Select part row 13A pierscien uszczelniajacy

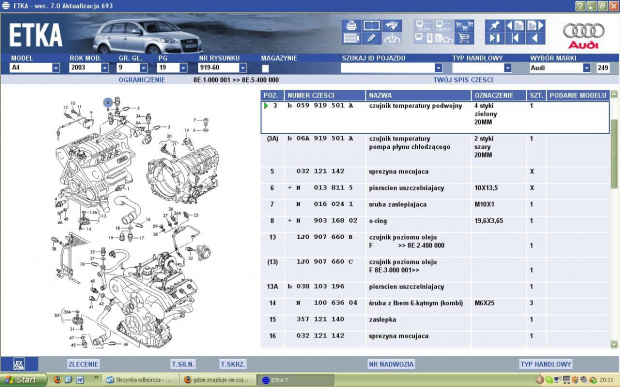click(435, 290)
